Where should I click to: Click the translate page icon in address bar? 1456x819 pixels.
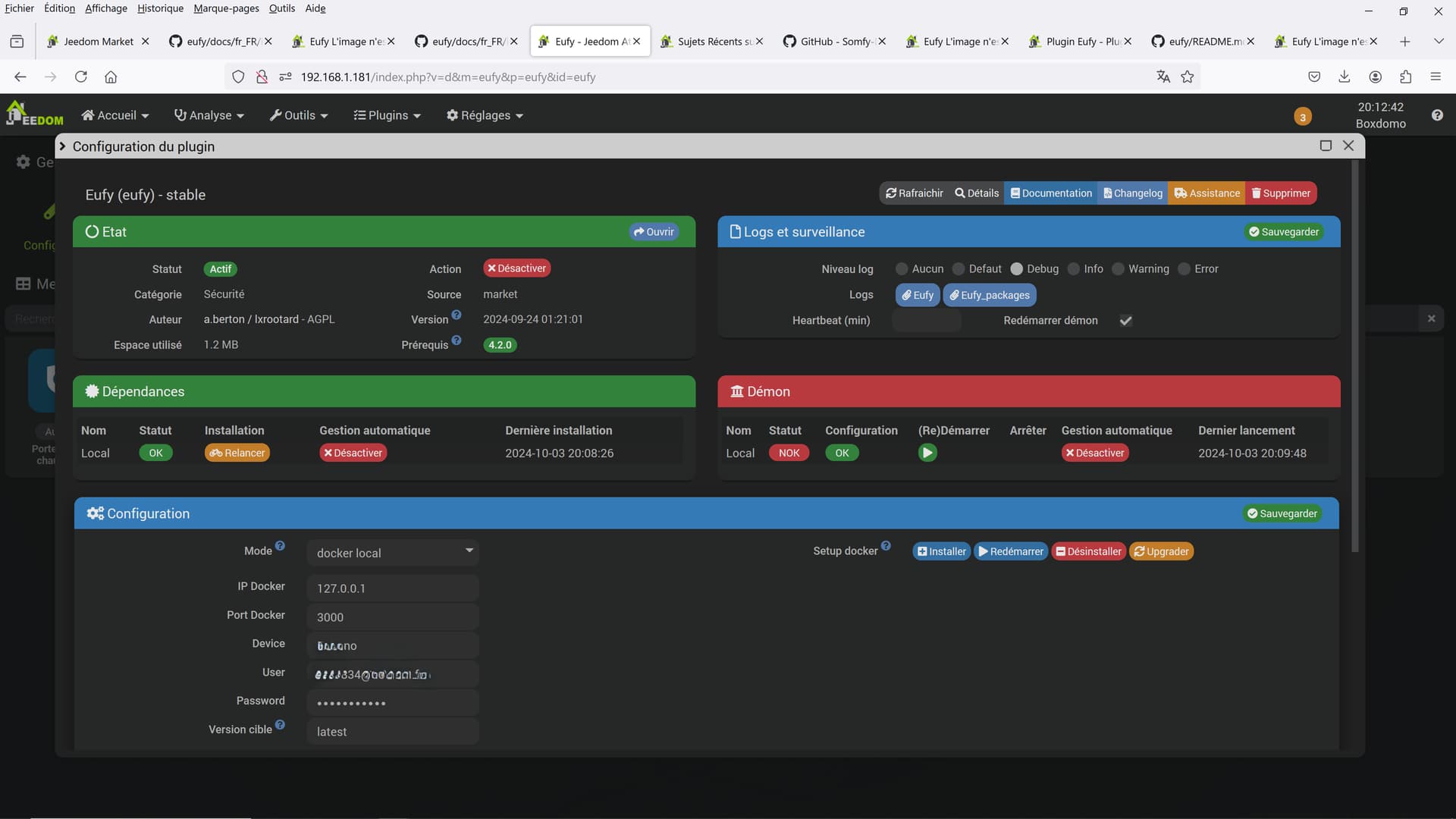[x=1163, y=77]
